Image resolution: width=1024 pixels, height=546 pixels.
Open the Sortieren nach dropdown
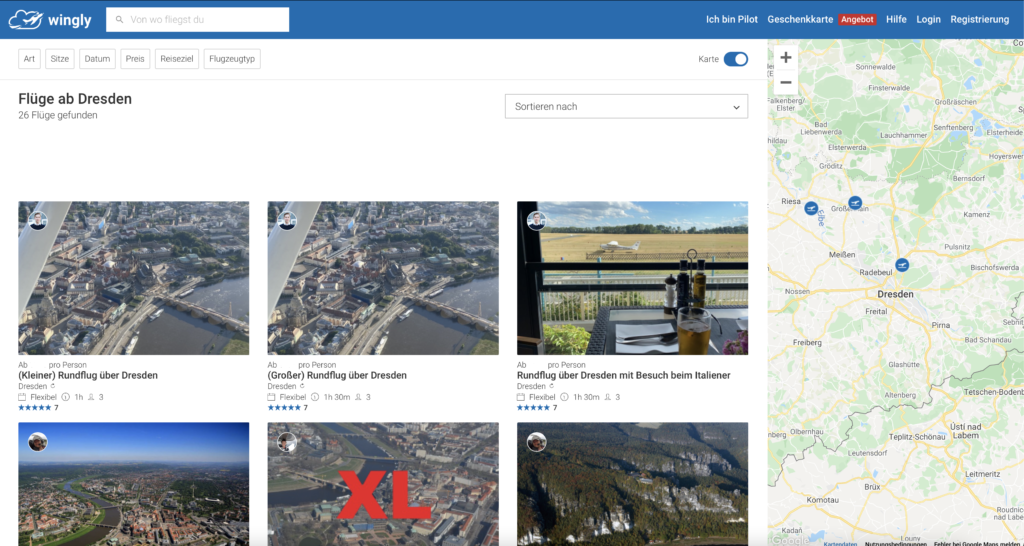pos(626,106)
